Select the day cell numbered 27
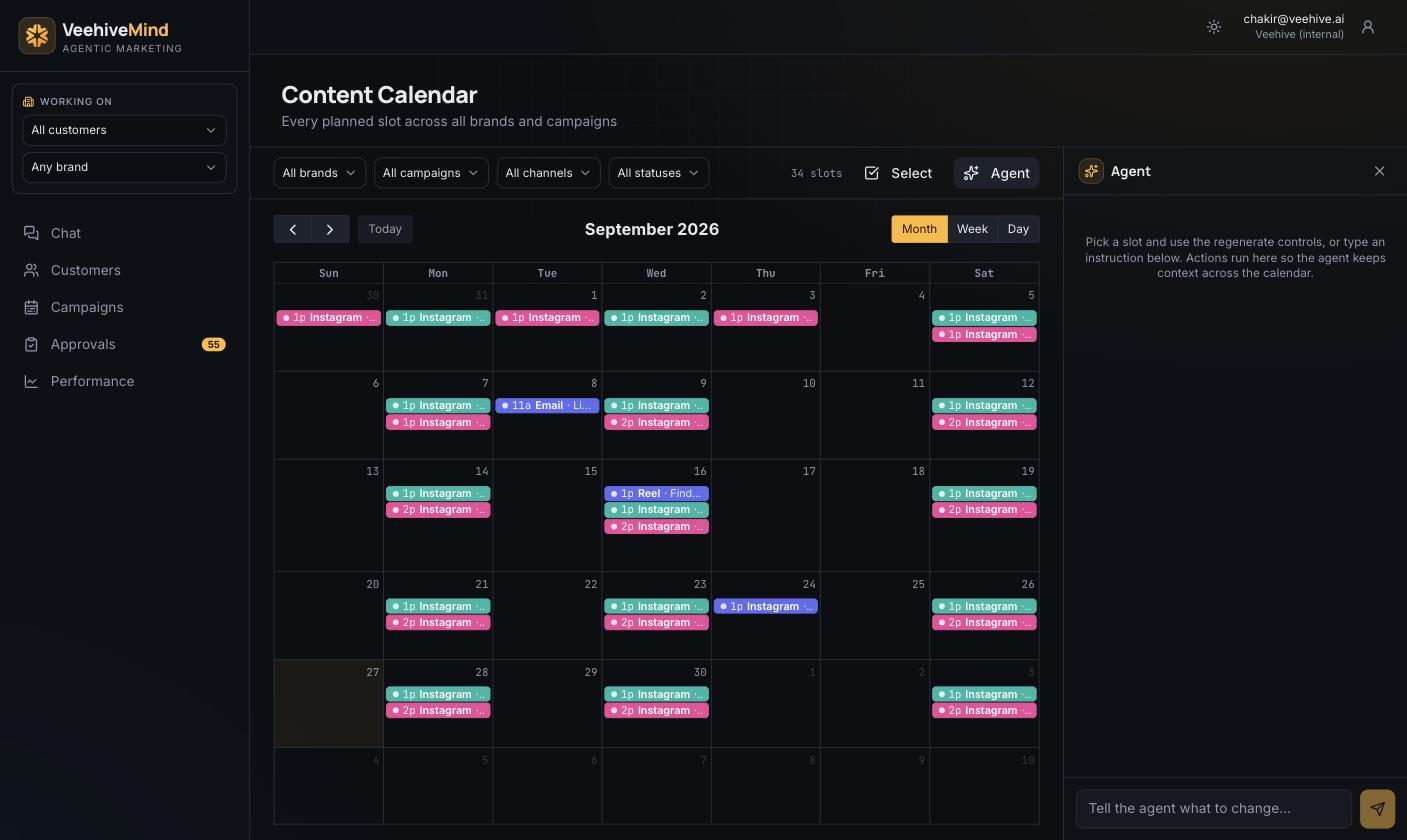 (x=329, y=703)
